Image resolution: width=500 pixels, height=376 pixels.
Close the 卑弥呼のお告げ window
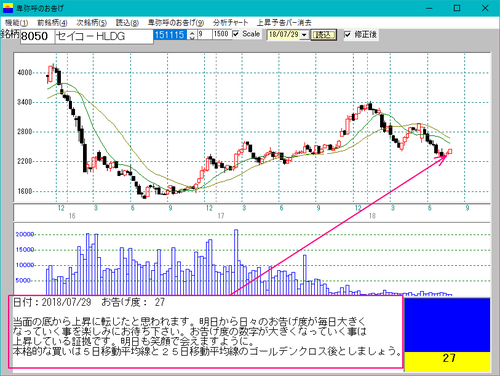[x=485, y=8]
